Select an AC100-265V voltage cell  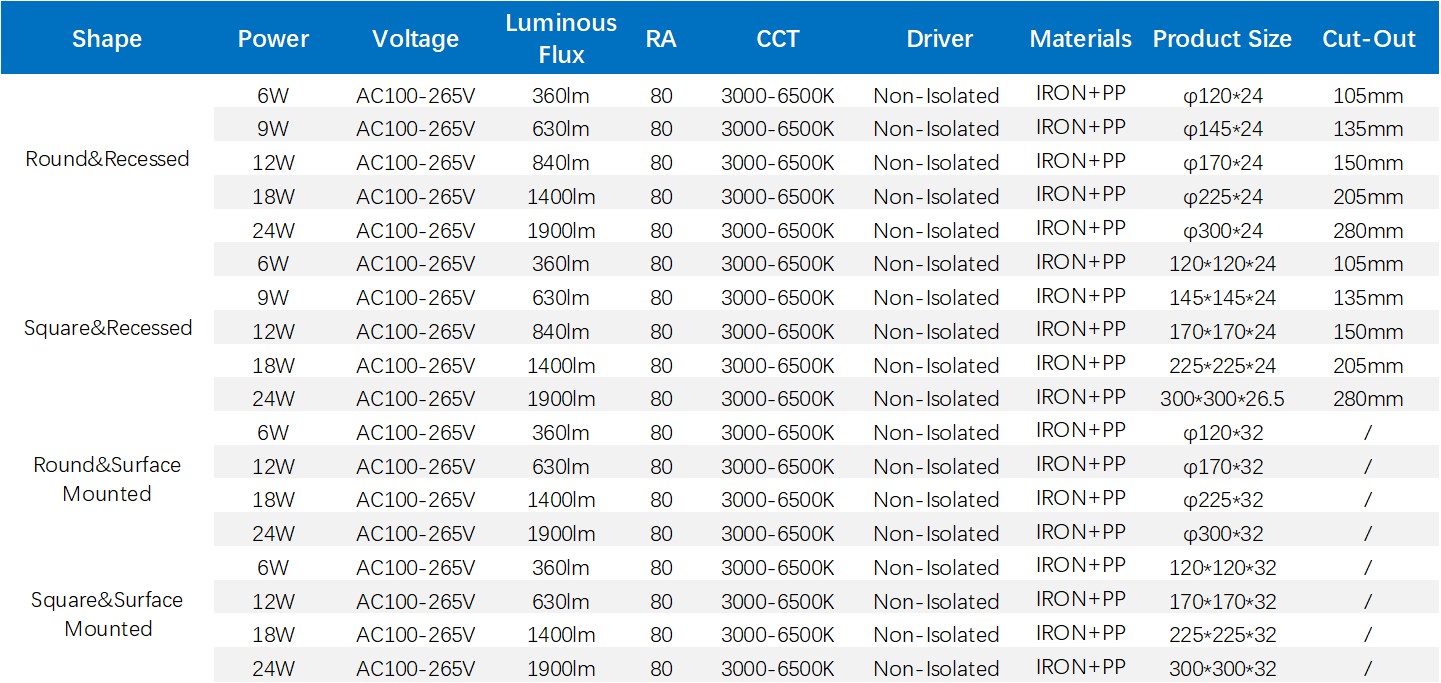[x=416, y=95]
